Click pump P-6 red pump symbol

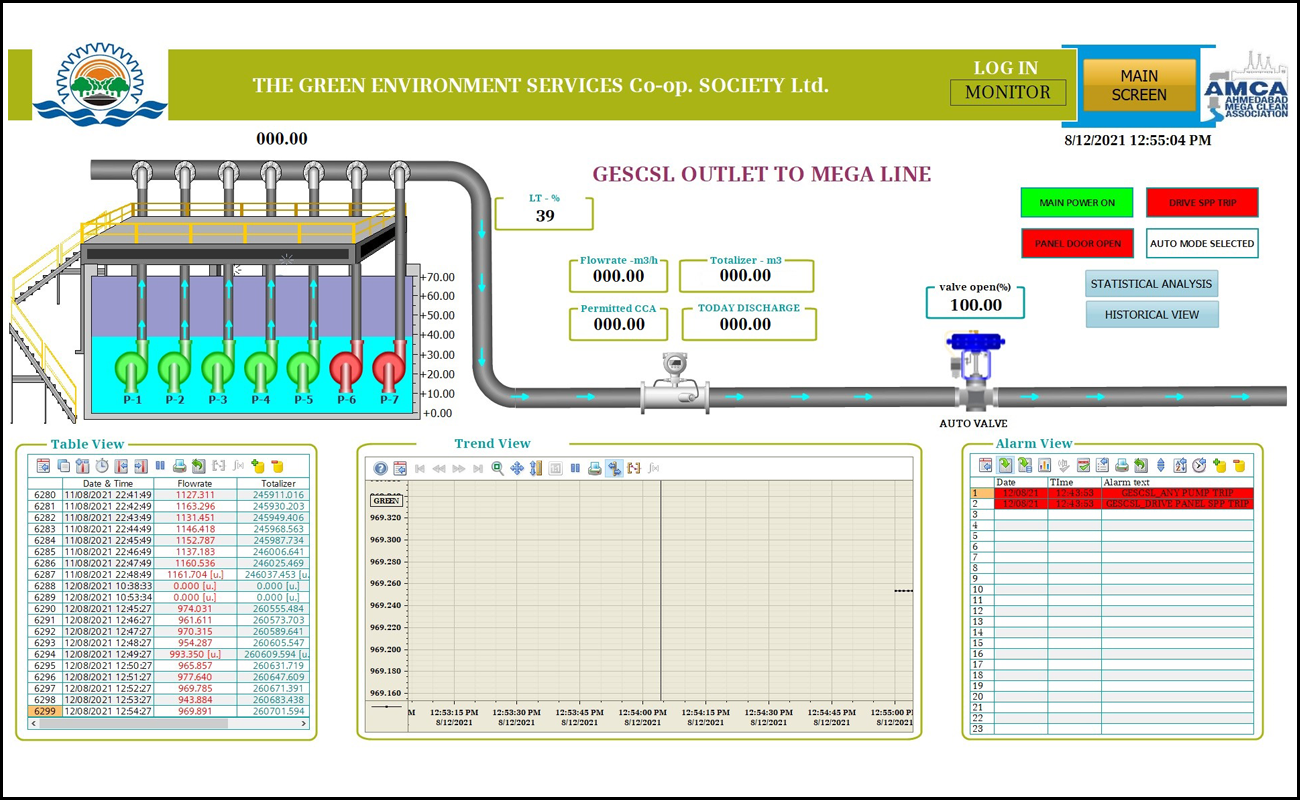pyautogui.click(x=346, y=369)
